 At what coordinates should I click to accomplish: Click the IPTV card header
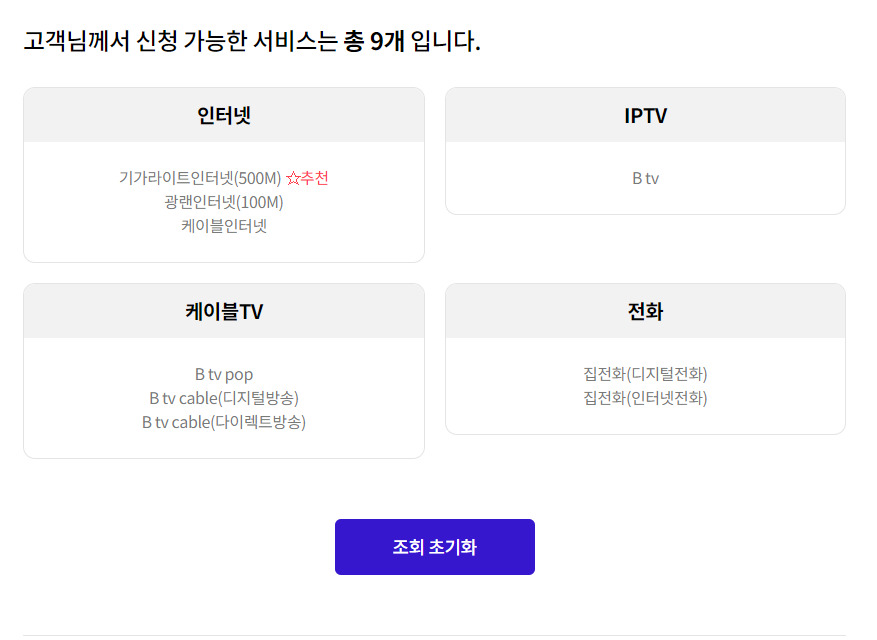point(645,115)
